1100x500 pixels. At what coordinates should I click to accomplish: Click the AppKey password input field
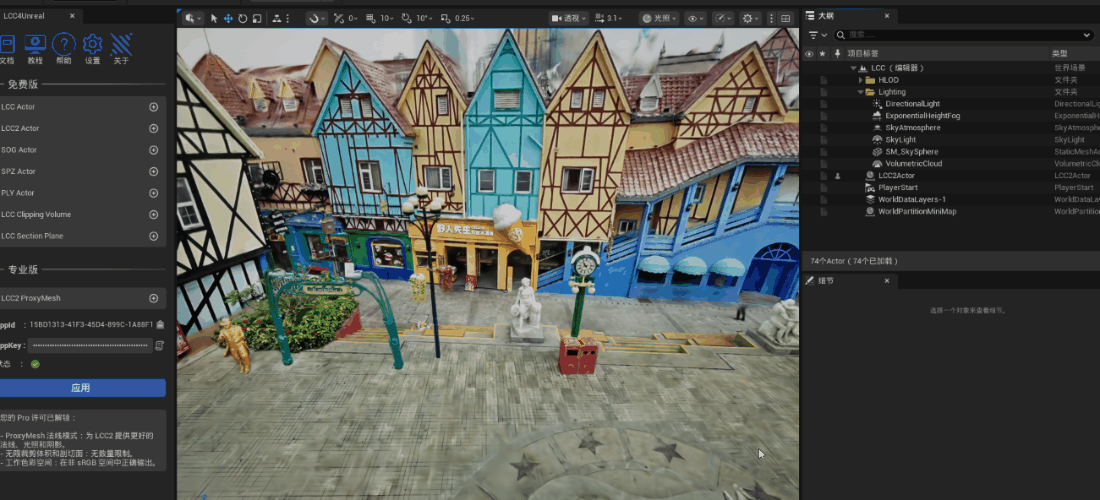(91, 345)
